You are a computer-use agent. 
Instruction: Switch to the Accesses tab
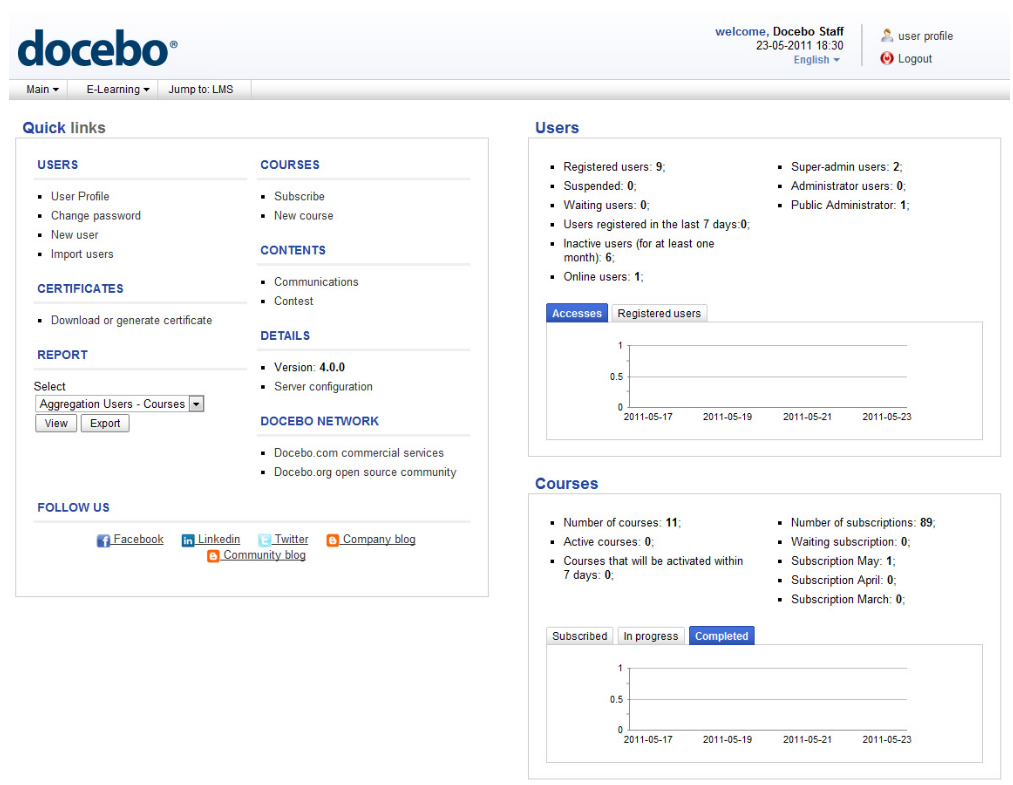coord(577,313)
